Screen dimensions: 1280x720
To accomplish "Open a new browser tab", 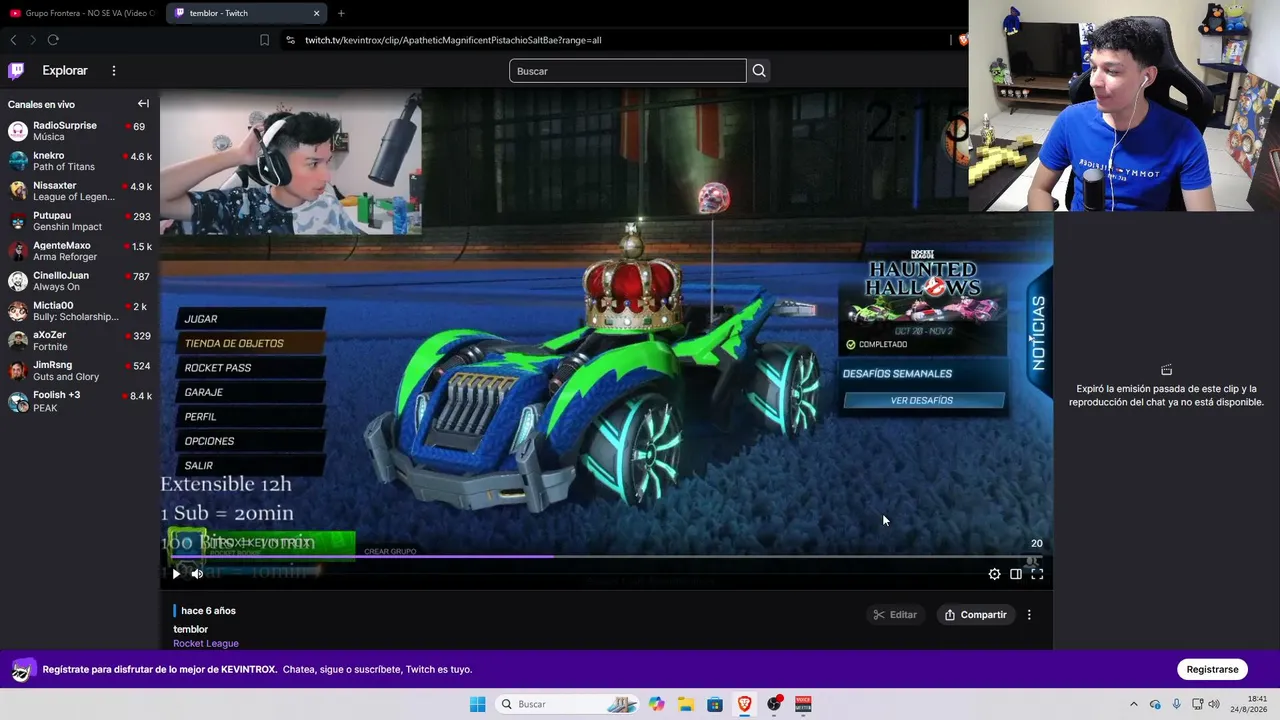I will point(341,13).
